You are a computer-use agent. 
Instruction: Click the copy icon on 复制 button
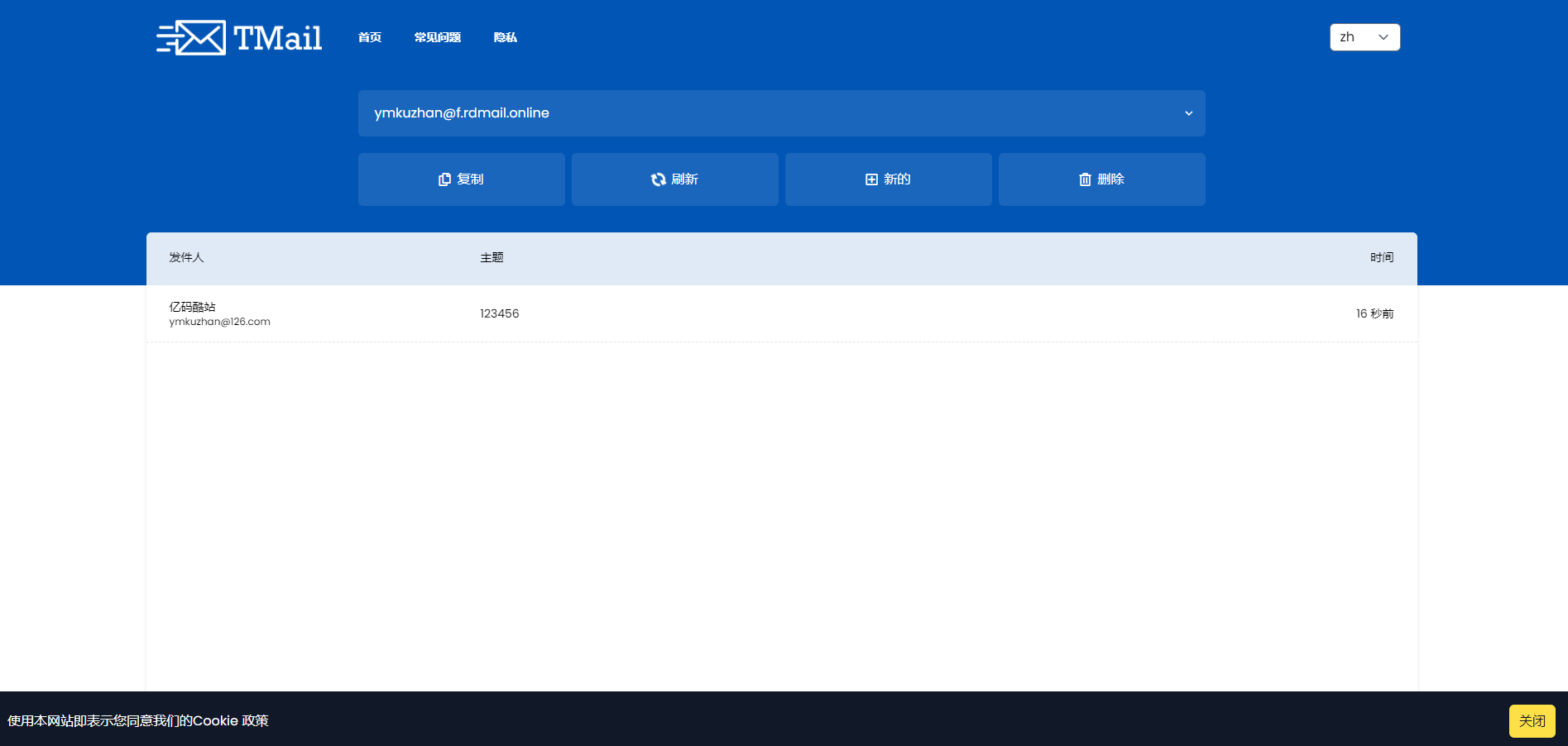[444, 179]
